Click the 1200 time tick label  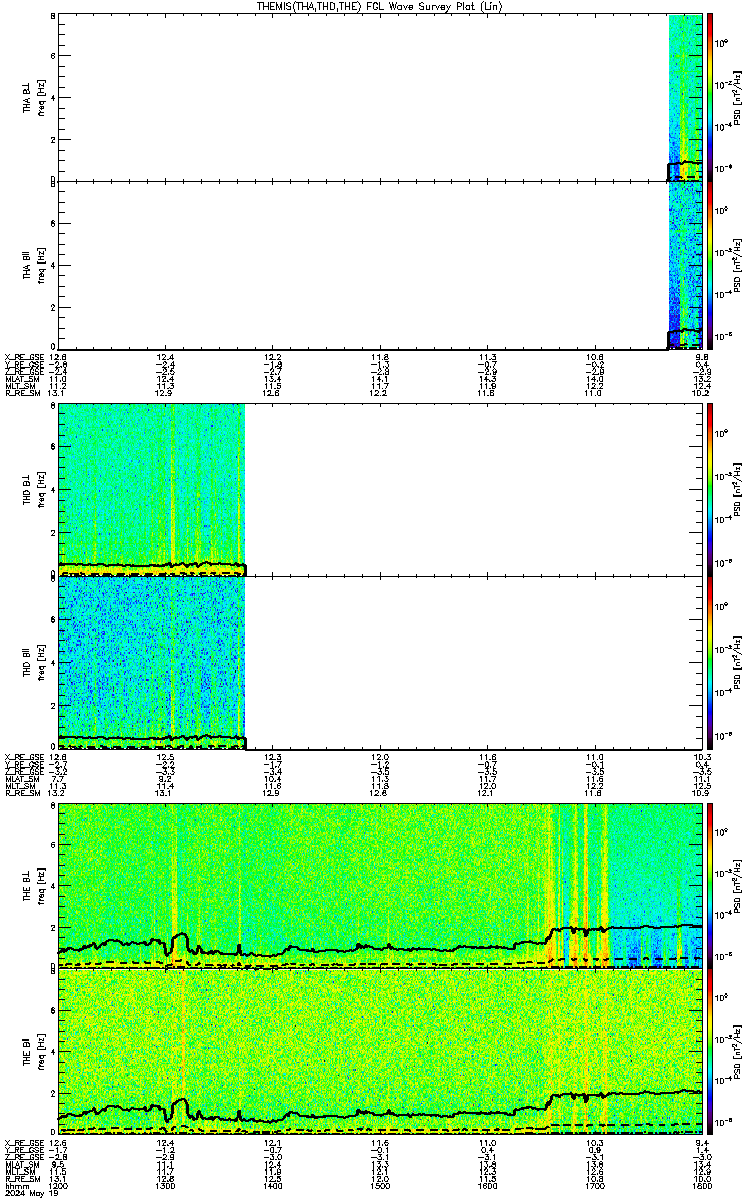[x=58, y=1185]
